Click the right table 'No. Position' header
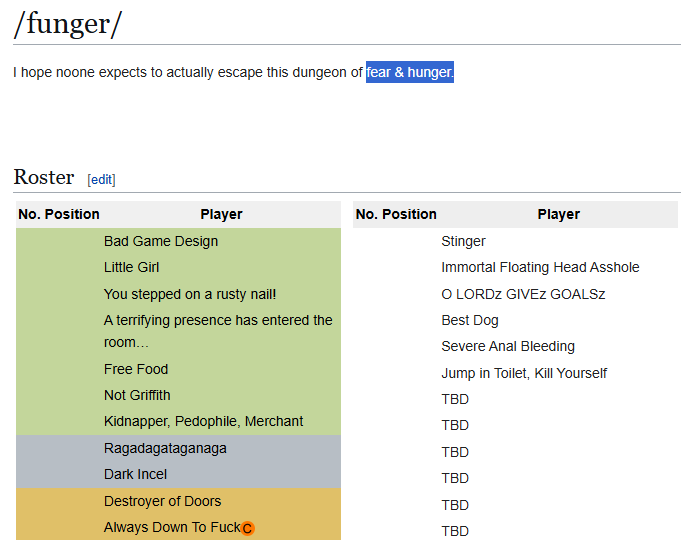 (396, 214)
